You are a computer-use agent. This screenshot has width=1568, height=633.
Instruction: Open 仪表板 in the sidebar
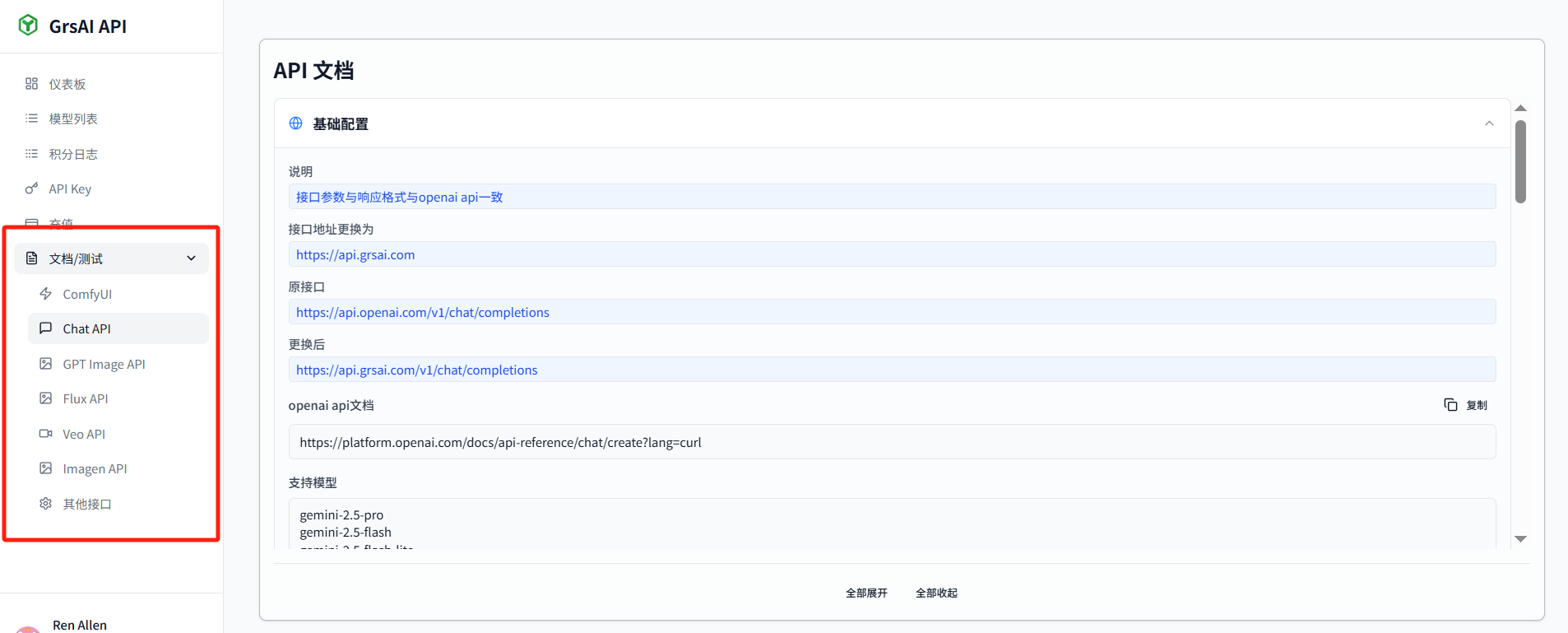(111, 84)
